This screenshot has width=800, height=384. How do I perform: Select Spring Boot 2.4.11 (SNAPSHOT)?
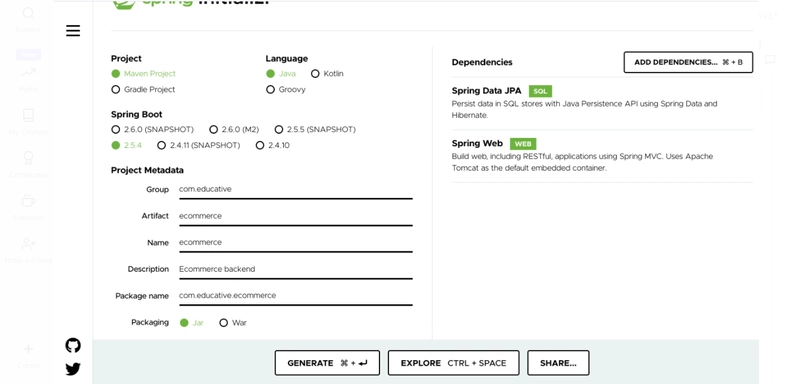point(162,145)
